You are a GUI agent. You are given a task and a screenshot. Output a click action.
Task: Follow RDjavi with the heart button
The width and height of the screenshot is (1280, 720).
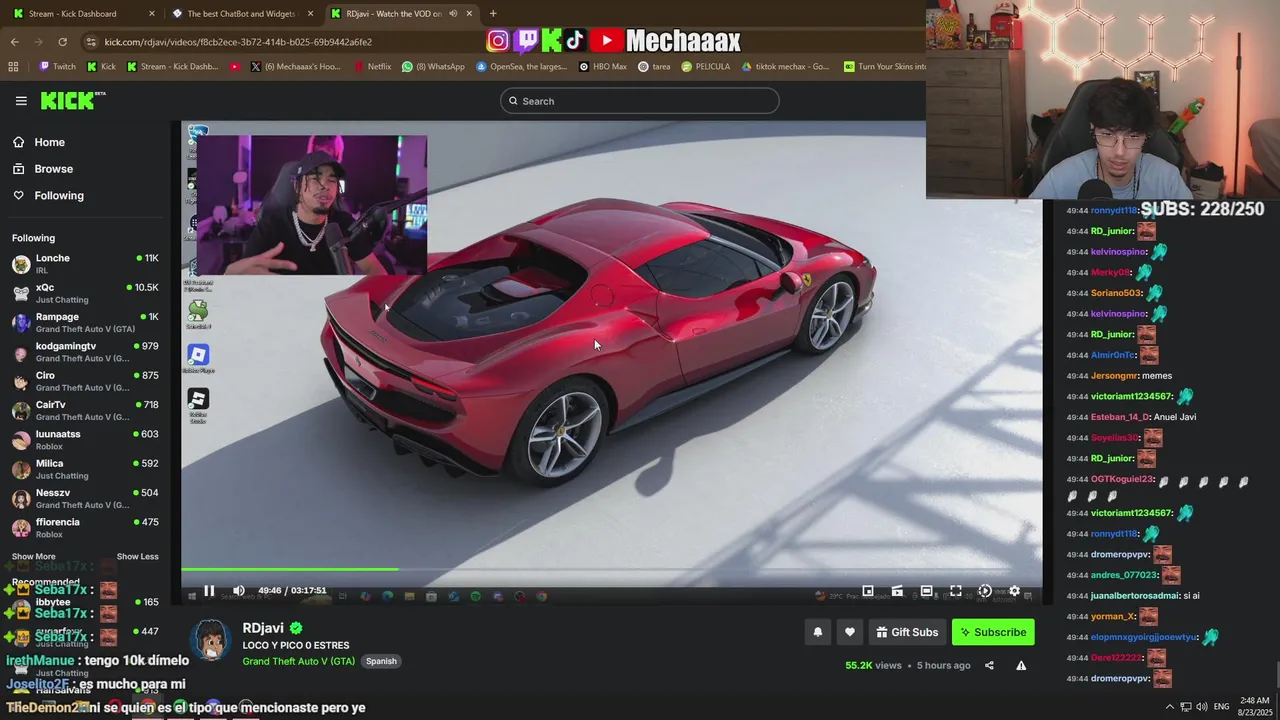point(850,632)
